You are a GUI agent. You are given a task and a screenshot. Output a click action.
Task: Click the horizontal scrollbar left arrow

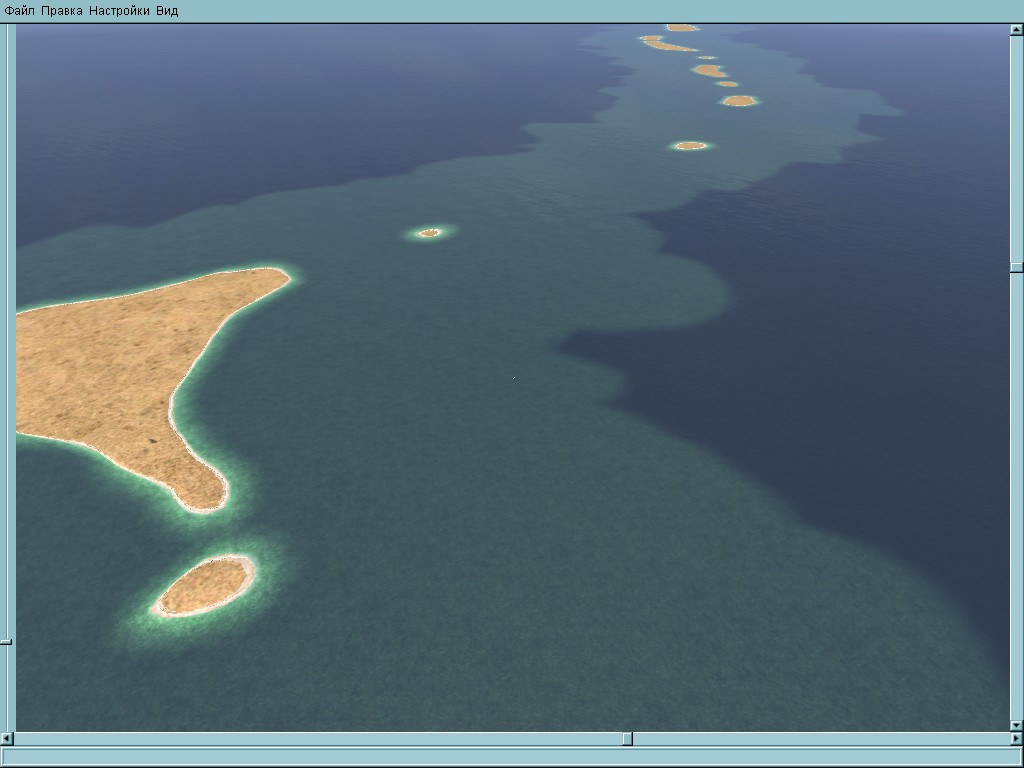[x=7, y=739]
